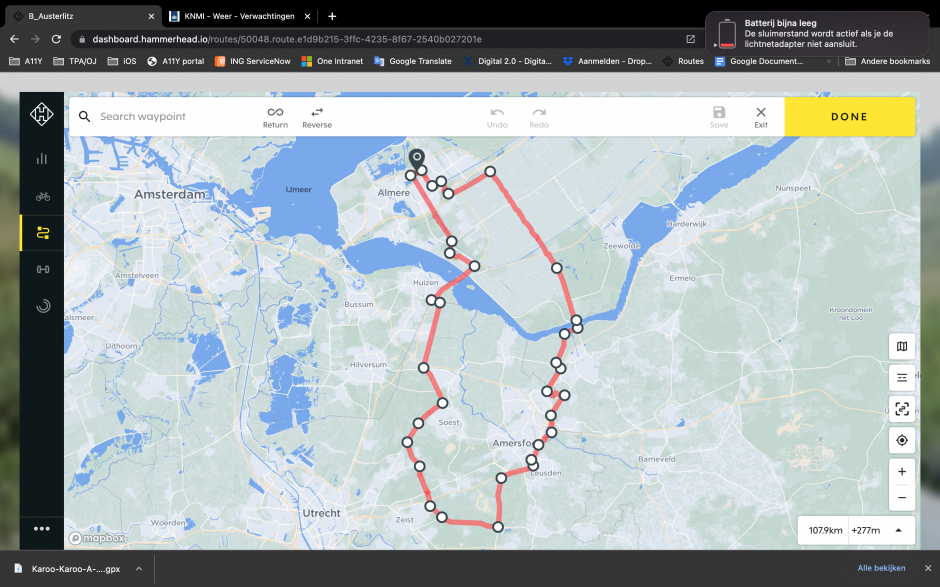Click the +277m elevation readout
This screenshot has width=940, height=587.
(x=866, y=530)
